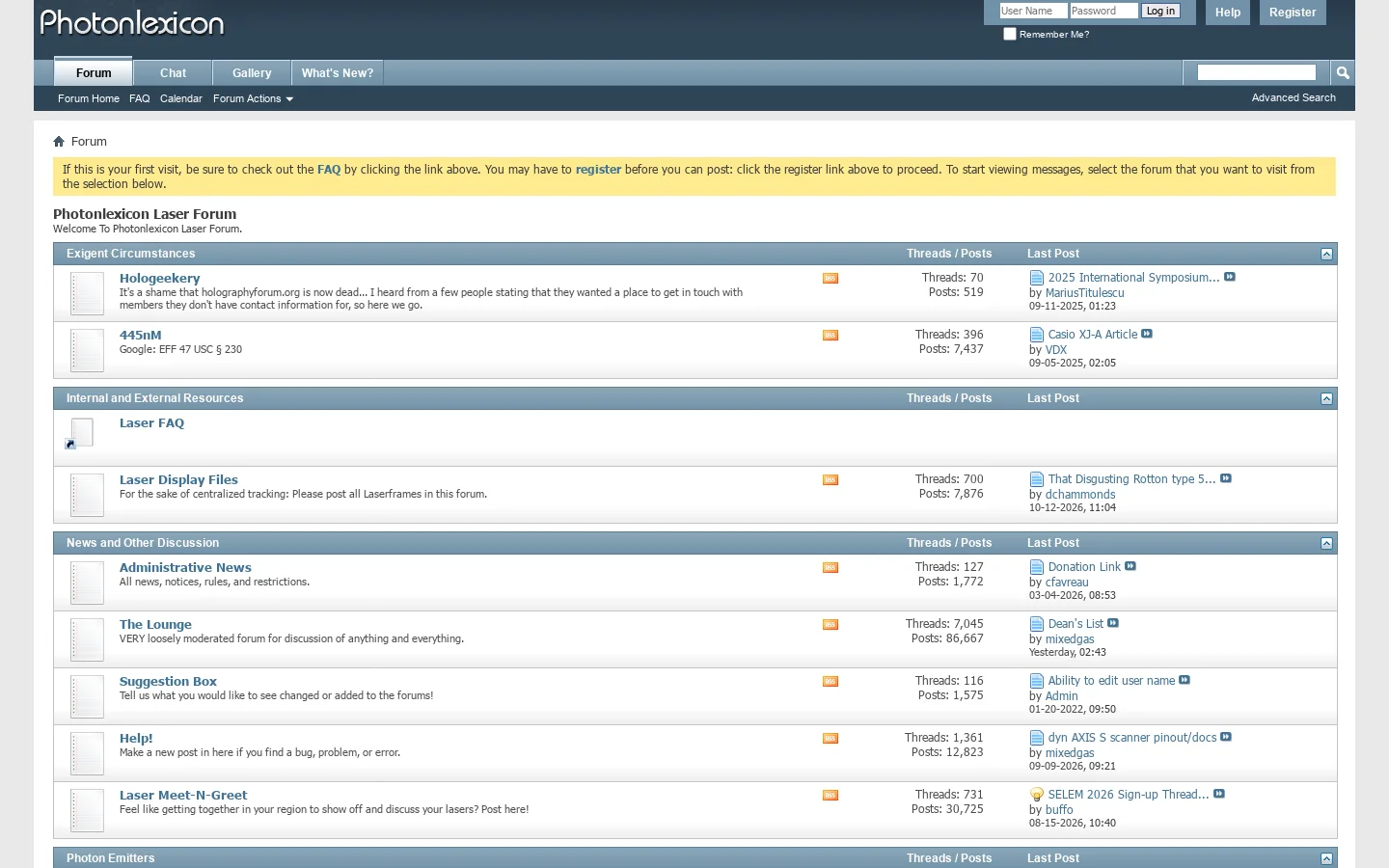Go to last post icon after SELEM 2026 Sign-up Thread
The width and height of the screenshot is (1389, 868).
click(1219, 794)
